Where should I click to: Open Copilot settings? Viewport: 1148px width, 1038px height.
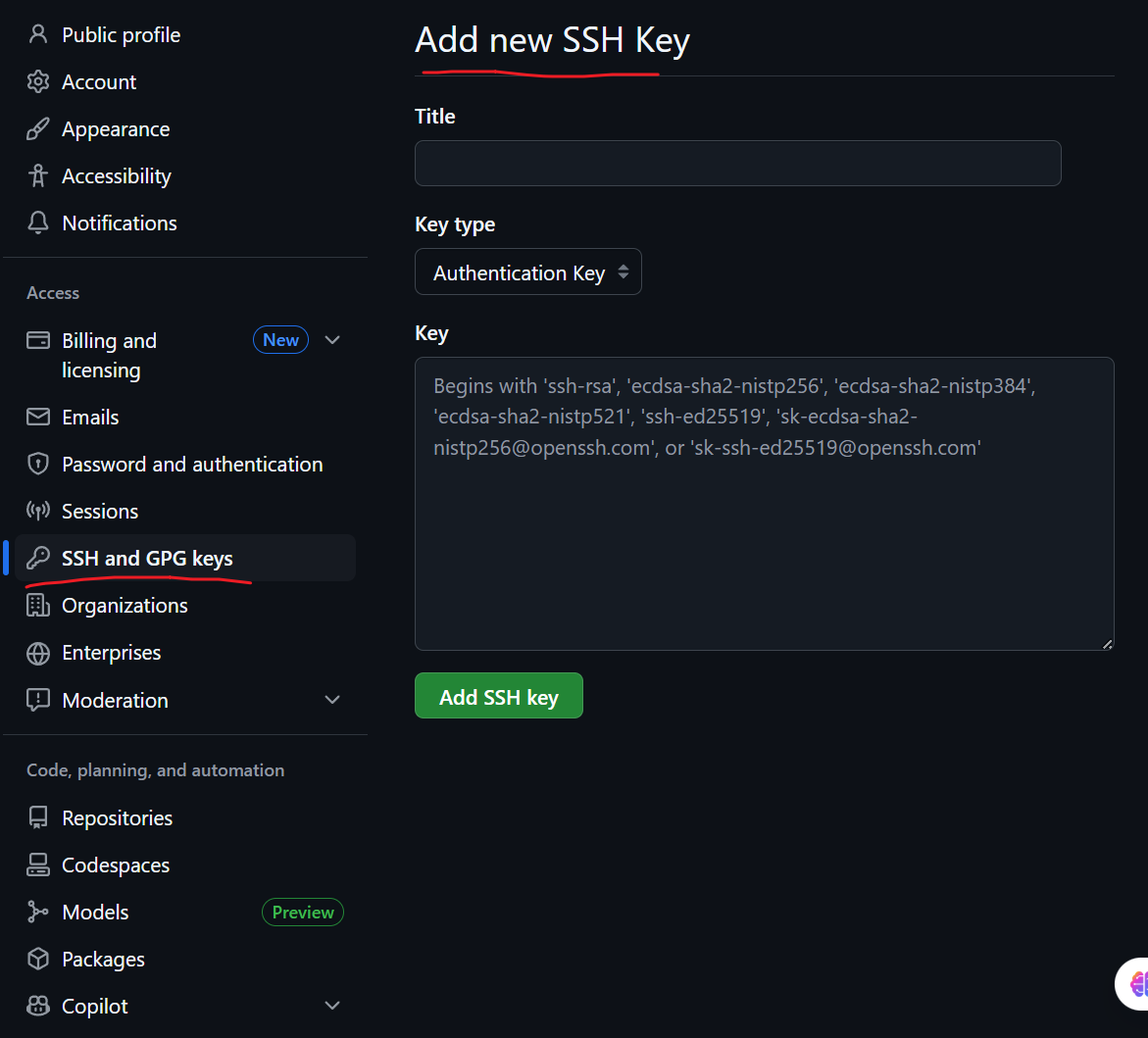[x=94, y=1007]
